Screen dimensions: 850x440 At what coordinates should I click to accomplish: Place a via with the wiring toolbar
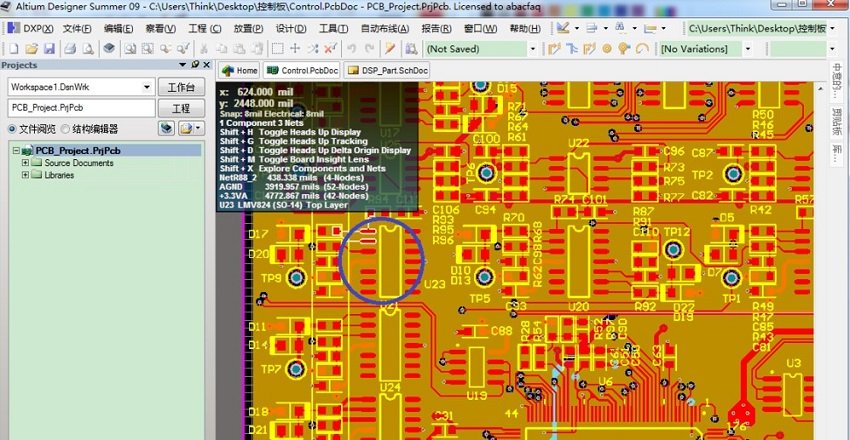(x=624, y=49)
